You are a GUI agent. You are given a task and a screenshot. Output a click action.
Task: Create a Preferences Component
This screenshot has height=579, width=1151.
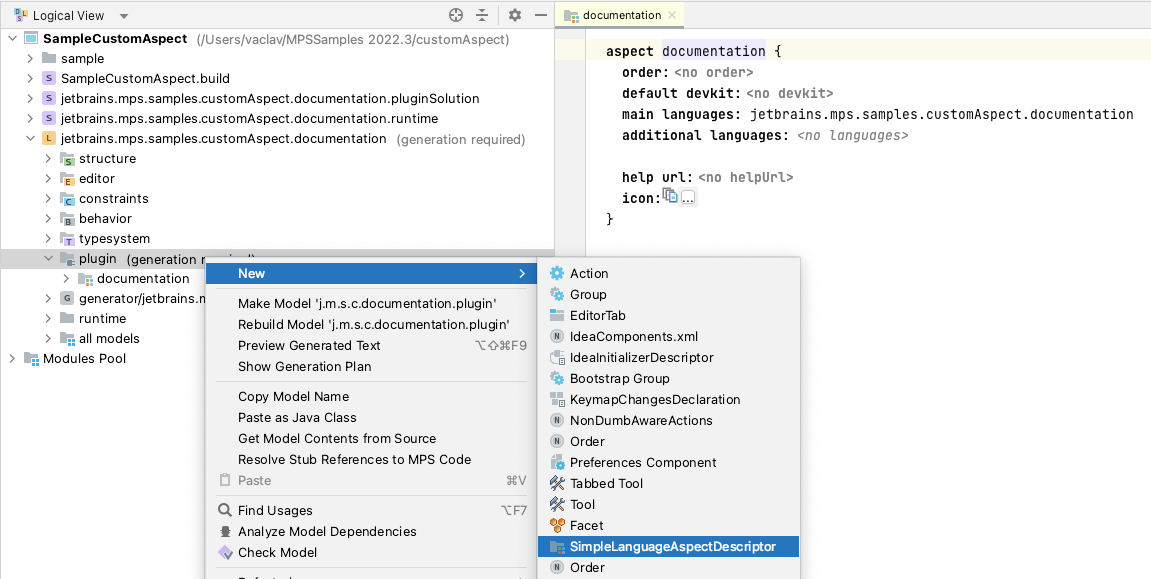(x=644, y=462)
